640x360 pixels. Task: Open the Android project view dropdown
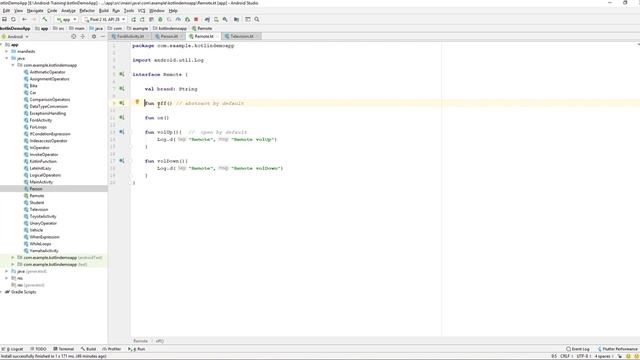point(16,37)
